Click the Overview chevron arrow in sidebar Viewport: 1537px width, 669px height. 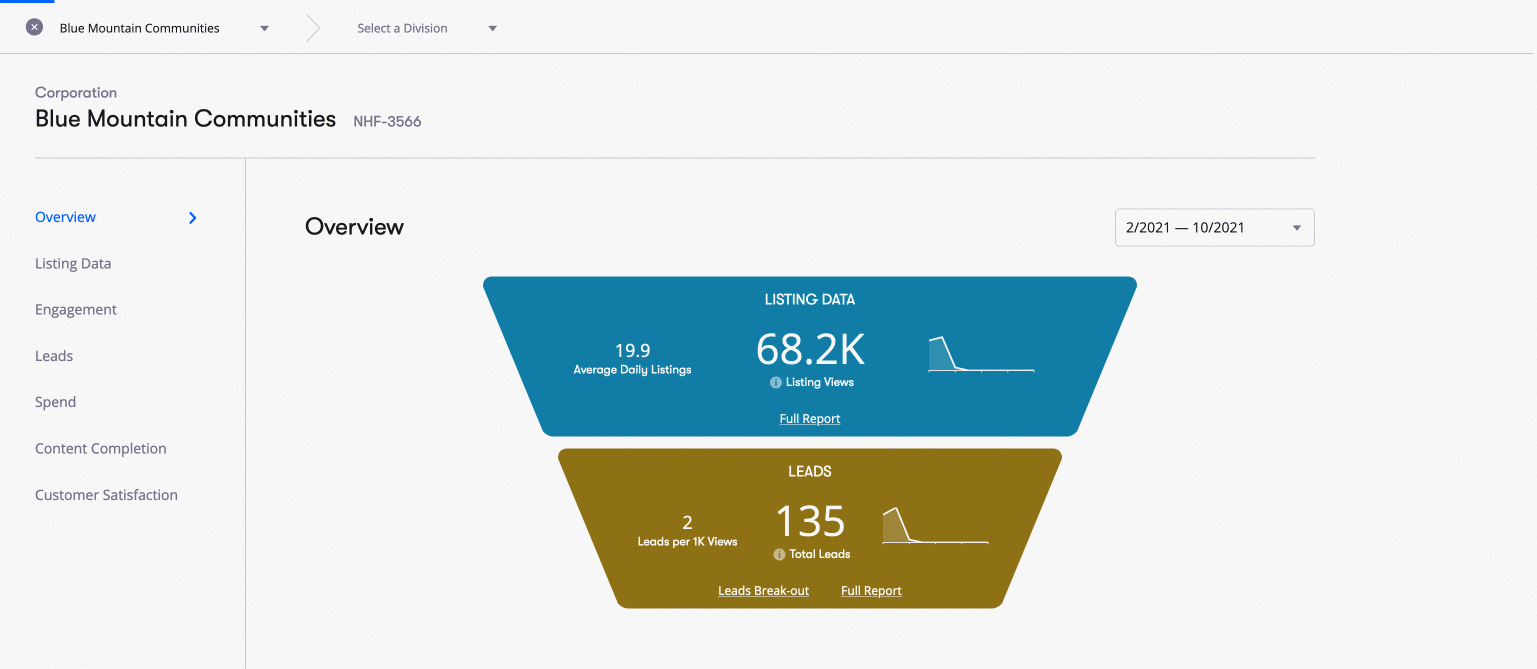[x=193, y=218]
